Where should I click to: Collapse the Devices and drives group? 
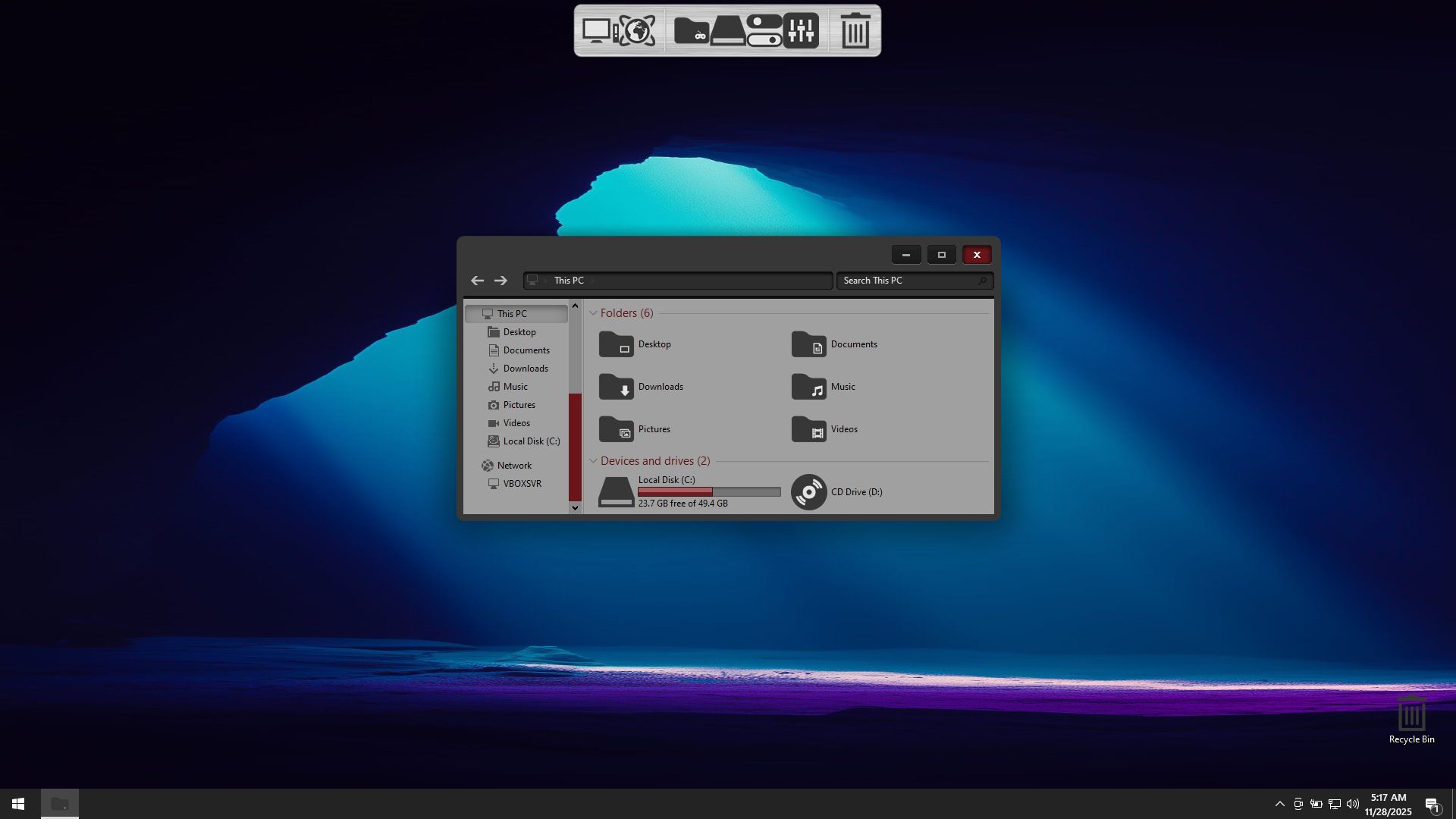(x=593, y=461)
